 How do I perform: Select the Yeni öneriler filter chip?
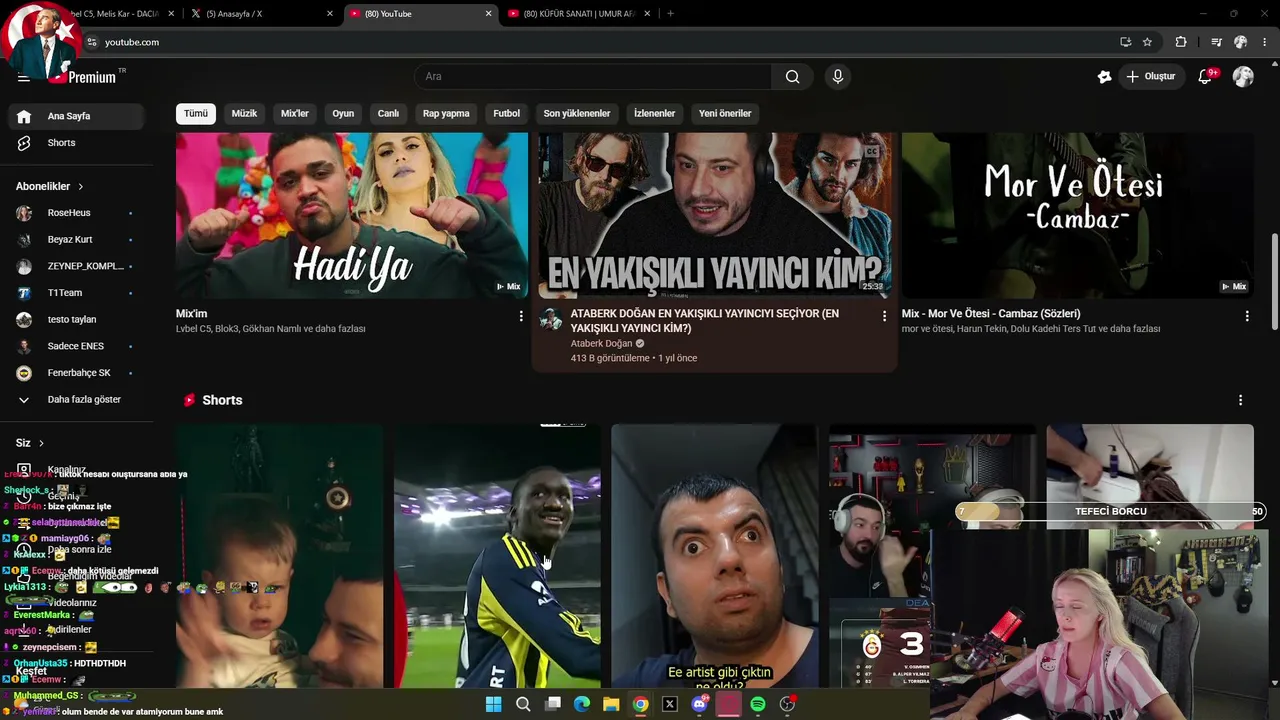coord(725,114)
